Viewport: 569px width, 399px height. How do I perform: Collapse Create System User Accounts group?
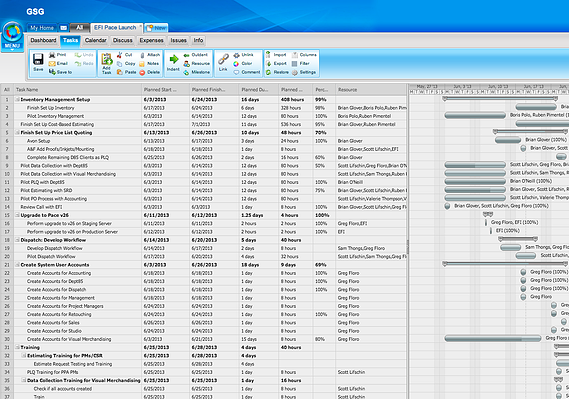17,265
